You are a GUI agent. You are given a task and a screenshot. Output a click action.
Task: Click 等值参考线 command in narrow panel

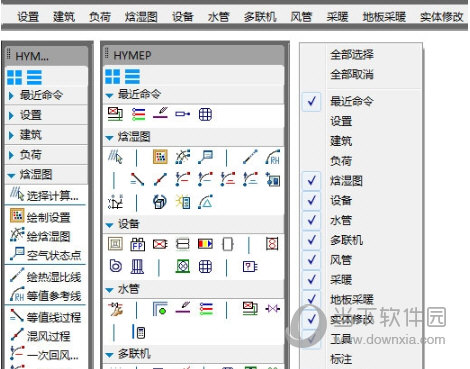46,296
